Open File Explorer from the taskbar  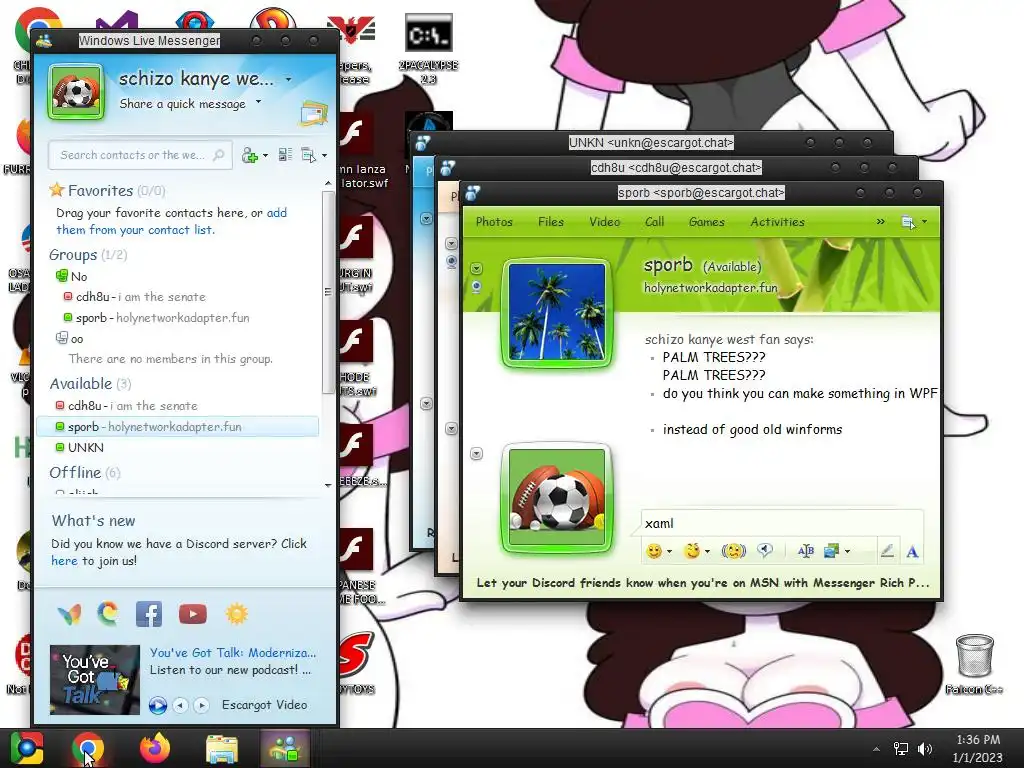222,748
